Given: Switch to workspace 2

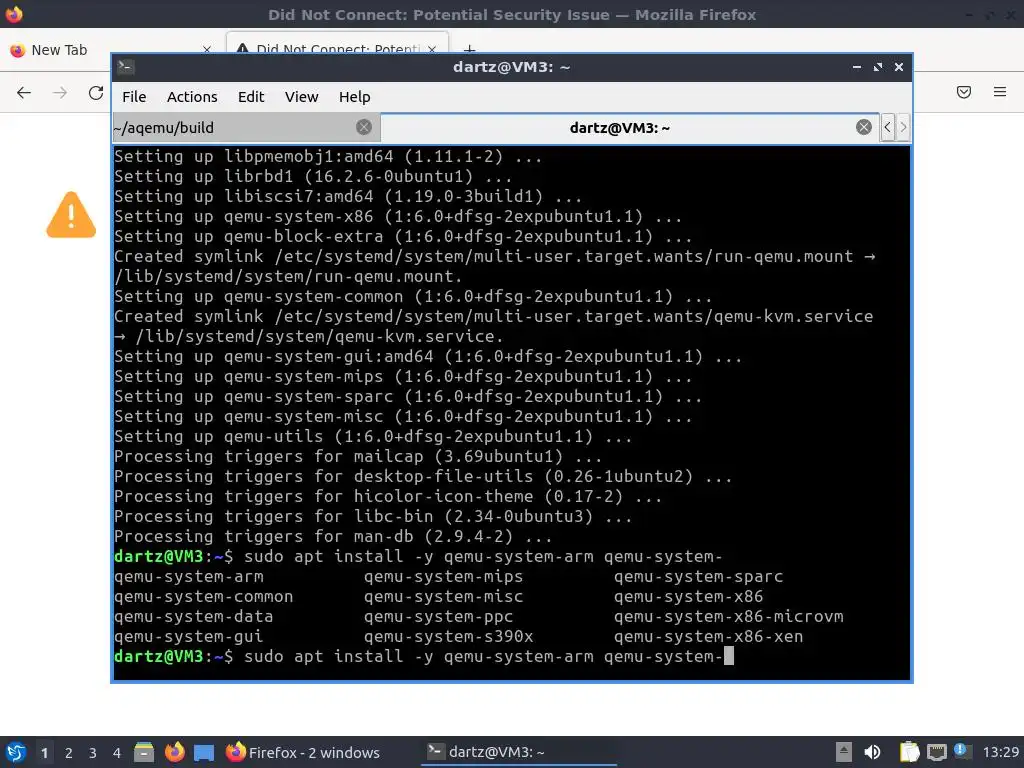Looking at the screenshot, I should click(x=69, y=753).
